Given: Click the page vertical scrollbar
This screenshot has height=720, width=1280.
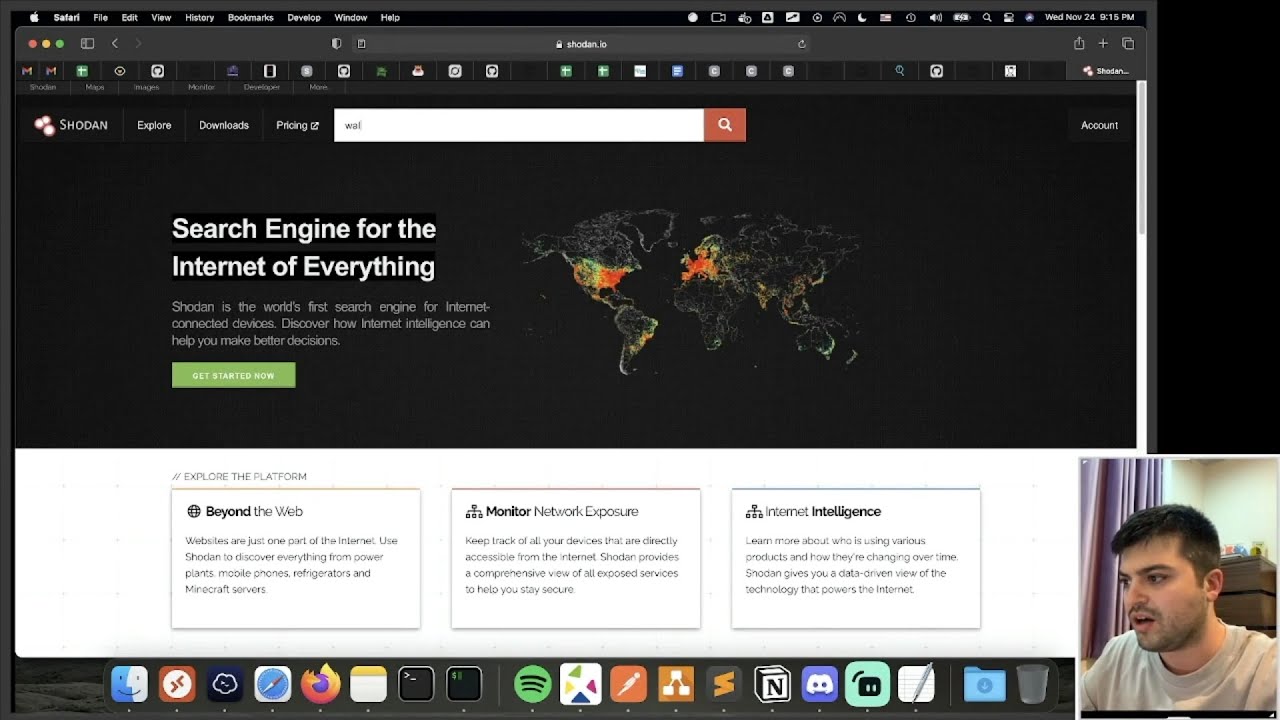Looking at the screenshot, I should pyautogui.click(x=1142, y=160).
